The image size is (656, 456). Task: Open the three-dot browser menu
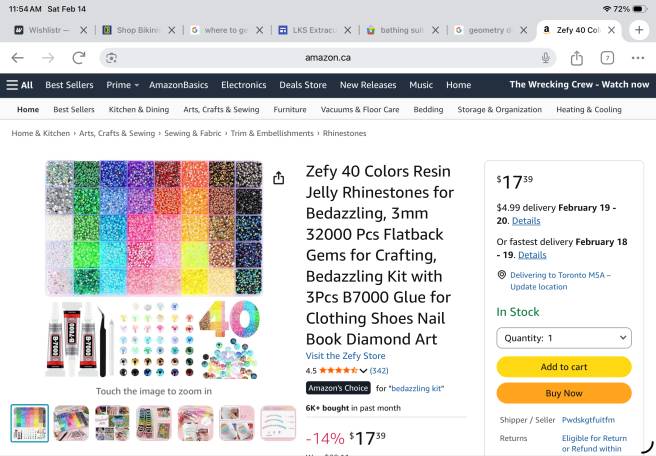(638, 58)
